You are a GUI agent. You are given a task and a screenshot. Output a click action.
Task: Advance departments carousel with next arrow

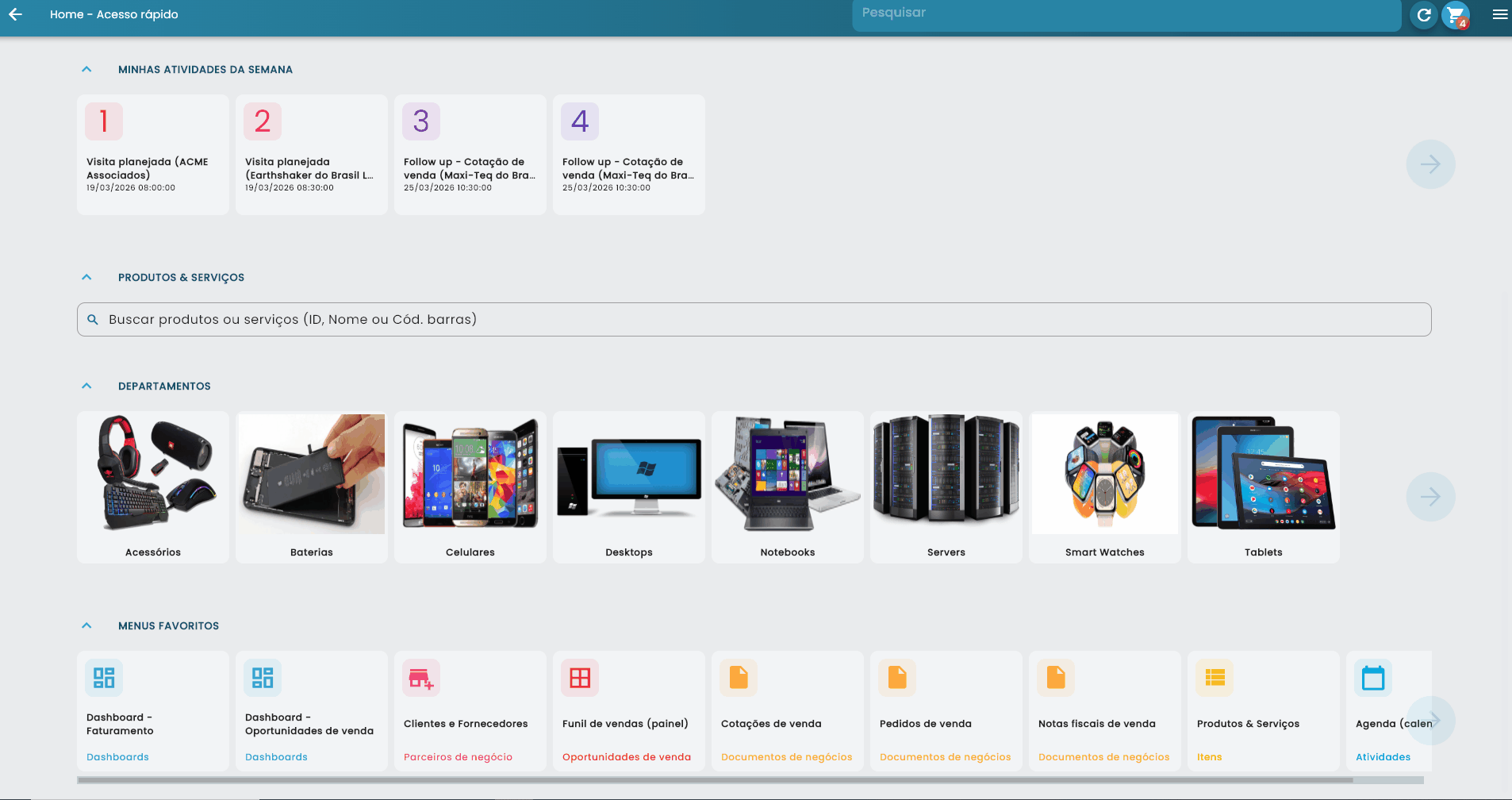point(1430,497)
